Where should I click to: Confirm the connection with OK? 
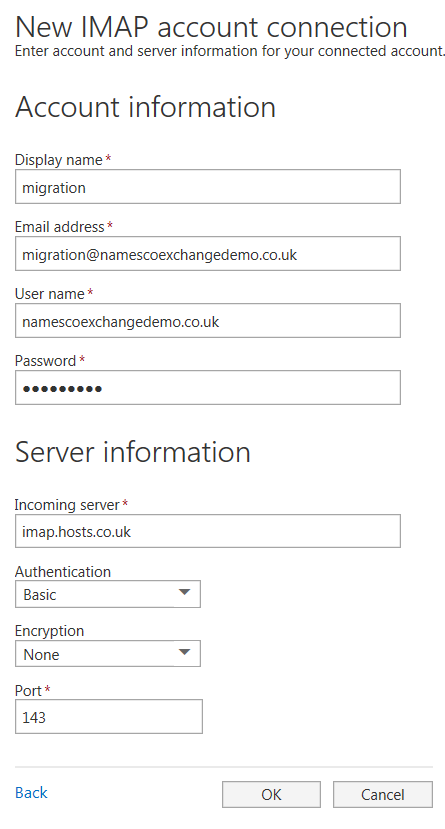(271, 795)
